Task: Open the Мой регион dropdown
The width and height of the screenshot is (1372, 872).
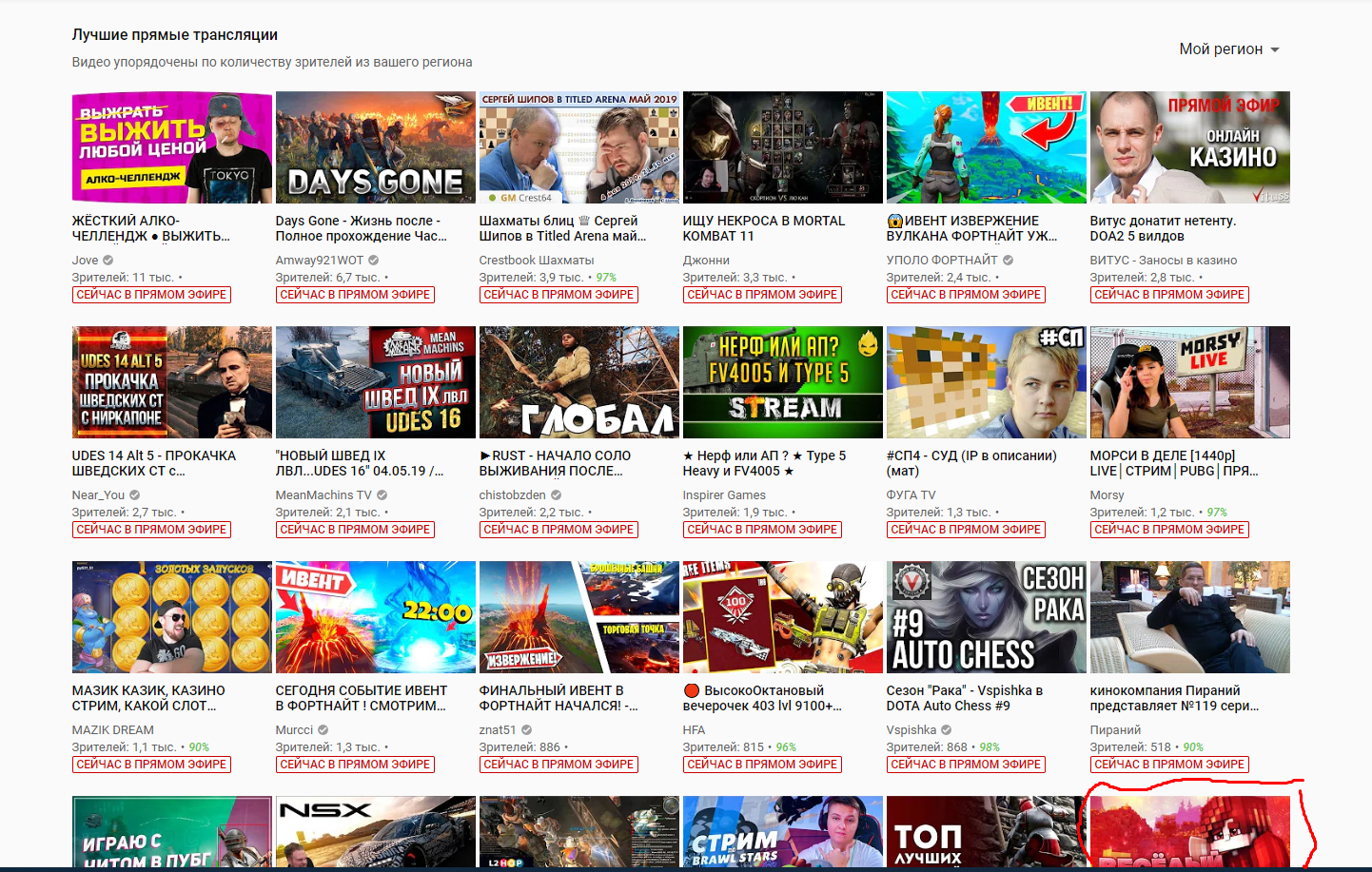Action: point(1228,49)
